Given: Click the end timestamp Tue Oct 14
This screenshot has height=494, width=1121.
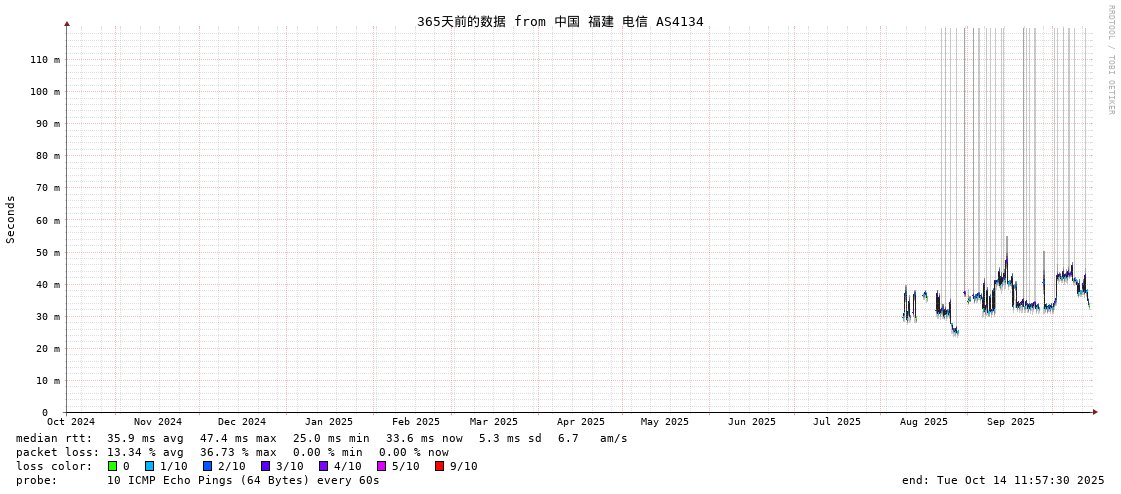Looking at the screenshot, I should click(1003, 480).
